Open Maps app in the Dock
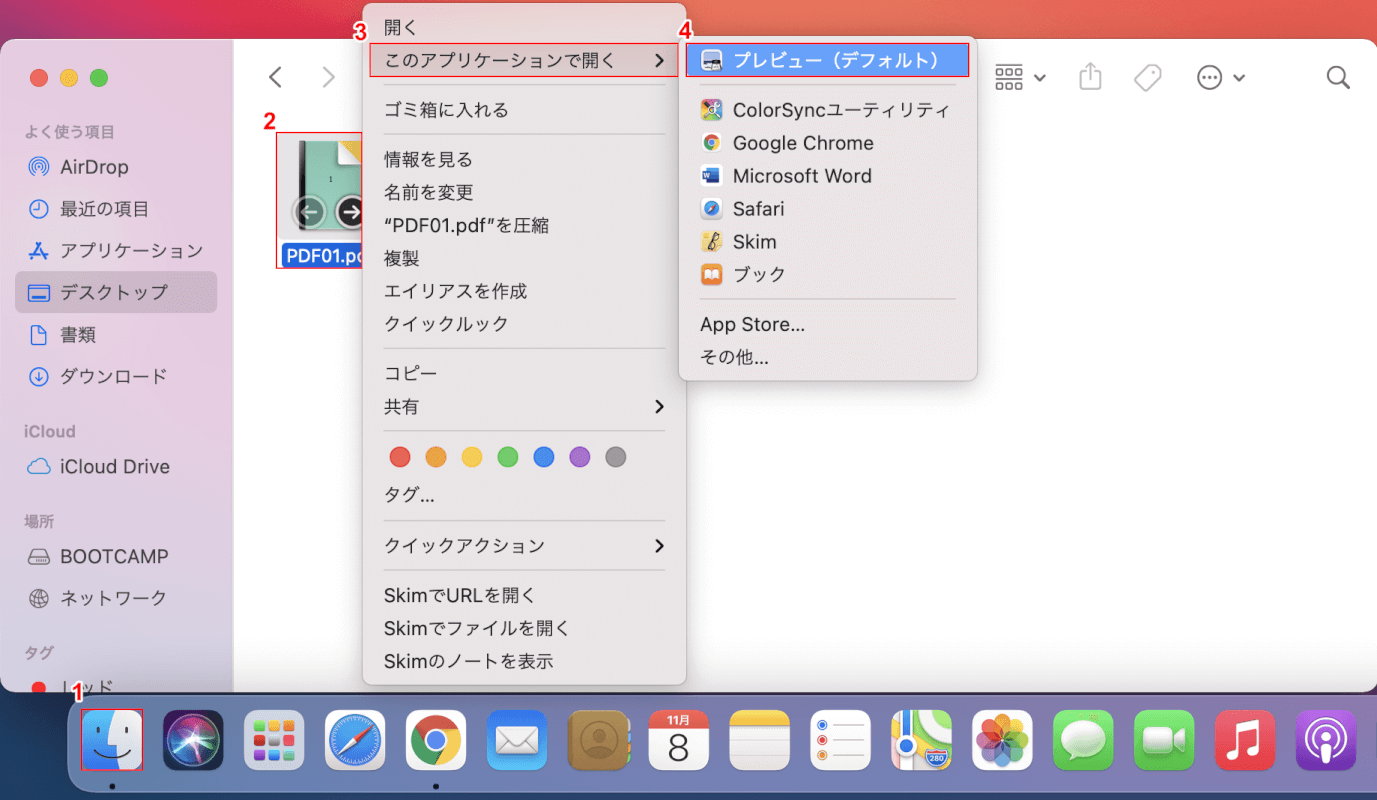This screenshot has height=800, width=1377. coord(922,740)
